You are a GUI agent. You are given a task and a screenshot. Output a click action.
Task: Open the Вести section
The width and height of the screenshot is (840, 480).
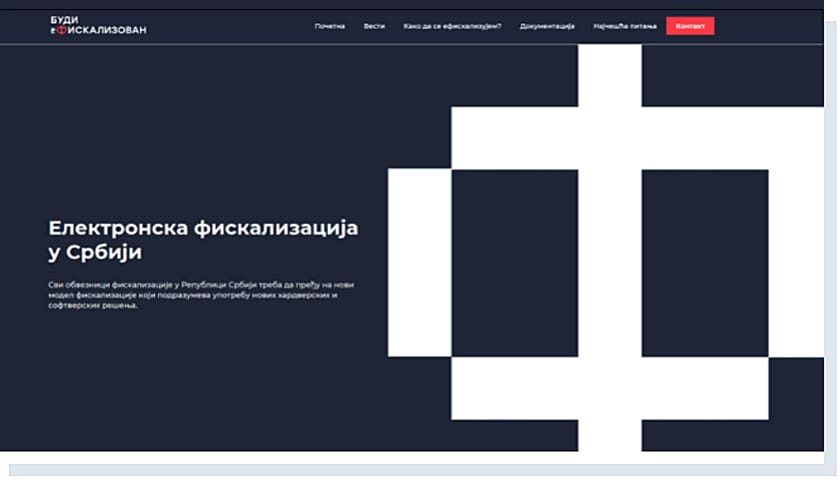coord(374,26)
